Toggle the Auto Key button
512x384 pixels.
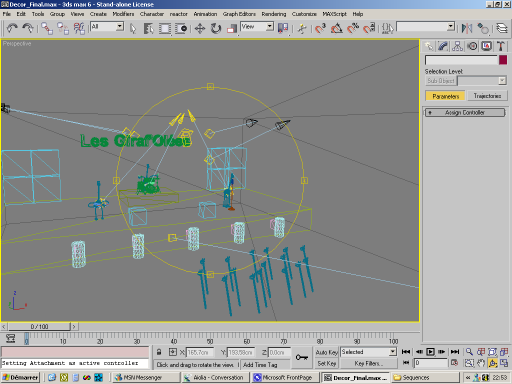[326, 352]
